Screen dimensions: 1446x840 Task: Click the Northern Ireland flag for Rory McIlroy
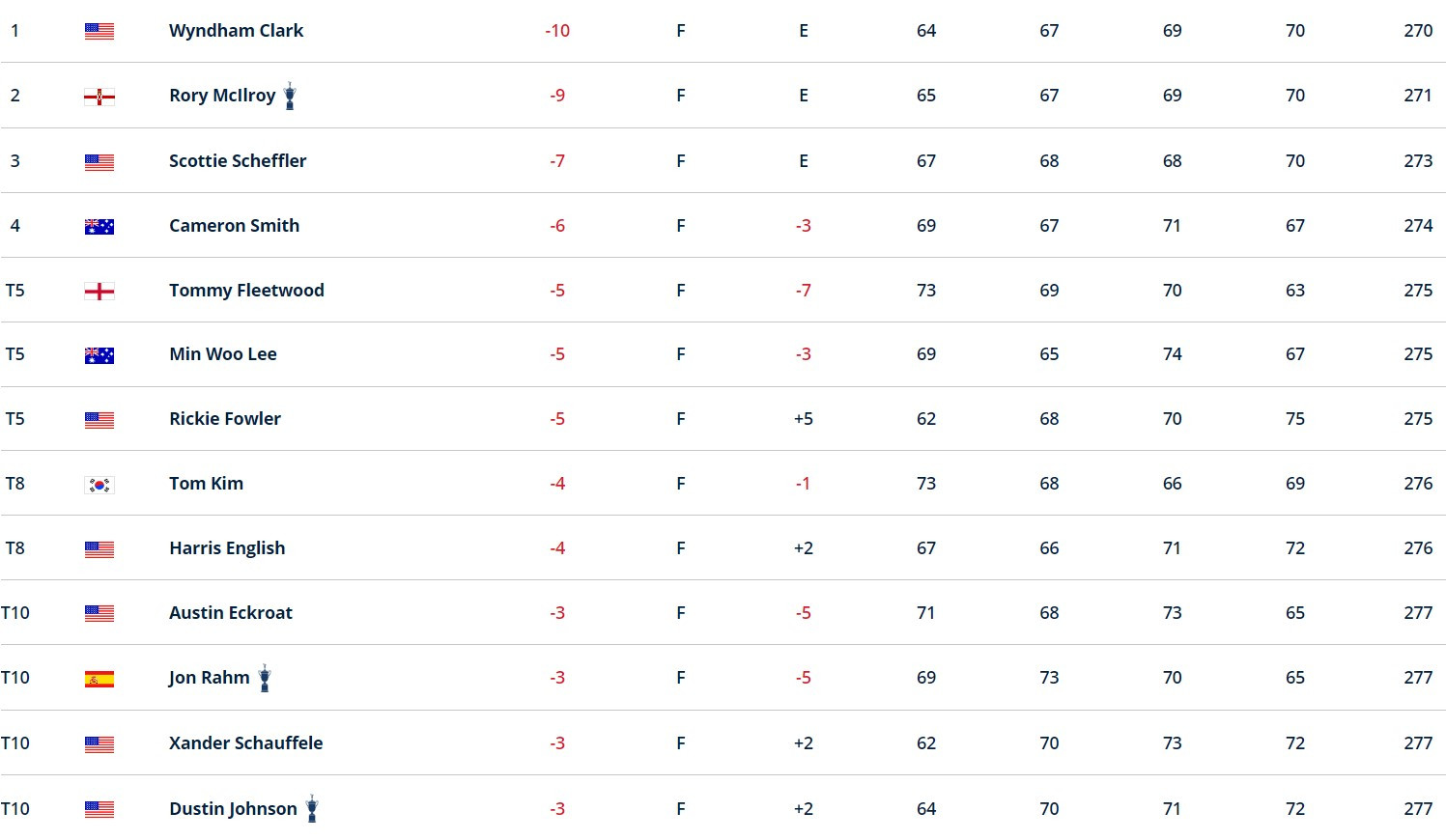click(99, 97)
